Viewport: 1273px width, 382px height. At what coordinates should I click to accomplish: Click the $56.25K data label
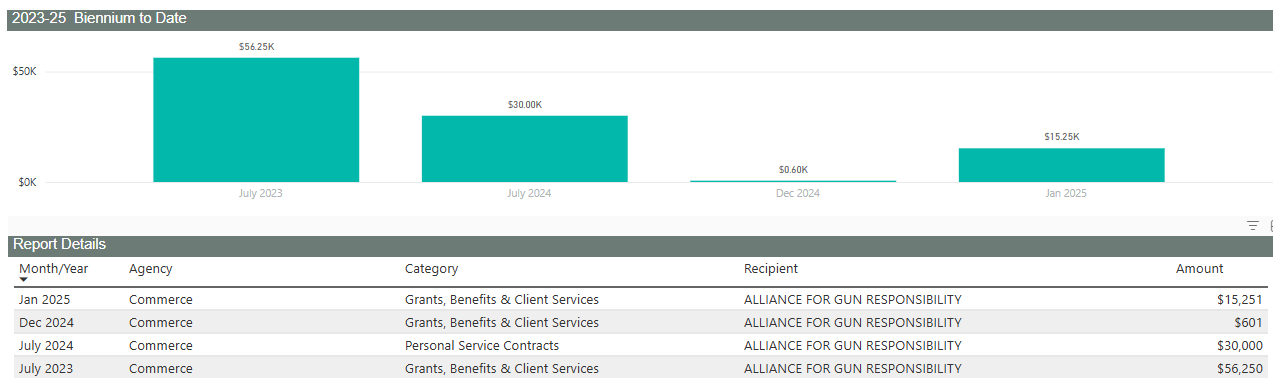pos(256,47)
